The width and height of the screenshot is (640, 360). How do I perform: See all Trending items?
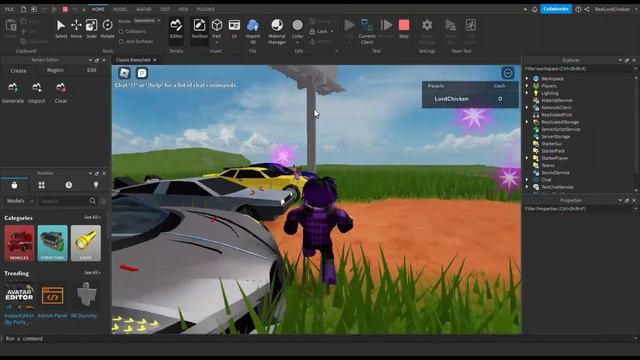tap(92, 273)
